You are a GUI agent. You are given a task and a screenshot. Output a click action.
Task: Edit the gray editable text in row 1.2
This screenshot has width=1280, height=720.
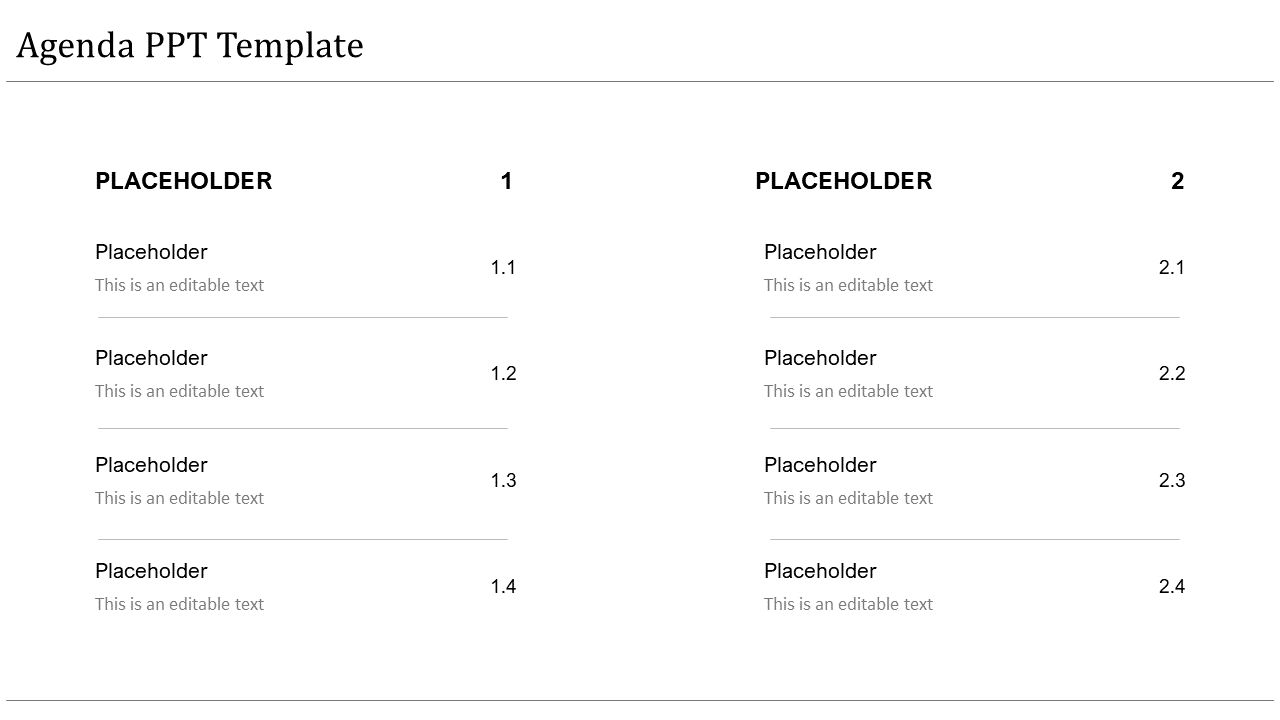tap(179, 391)
